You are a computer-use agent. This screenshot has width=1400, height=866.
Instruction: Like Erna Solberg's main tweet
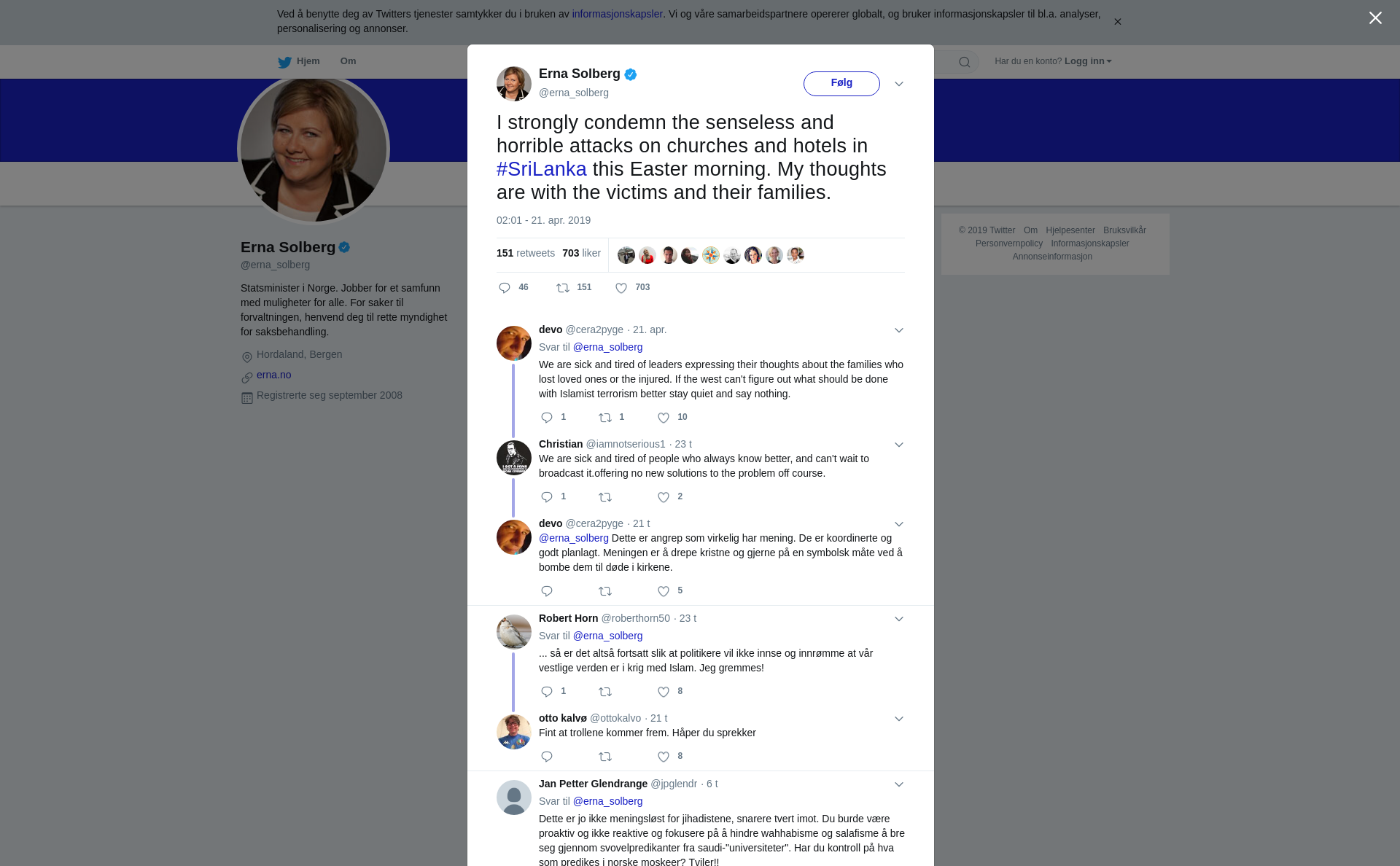pos(621,288)
